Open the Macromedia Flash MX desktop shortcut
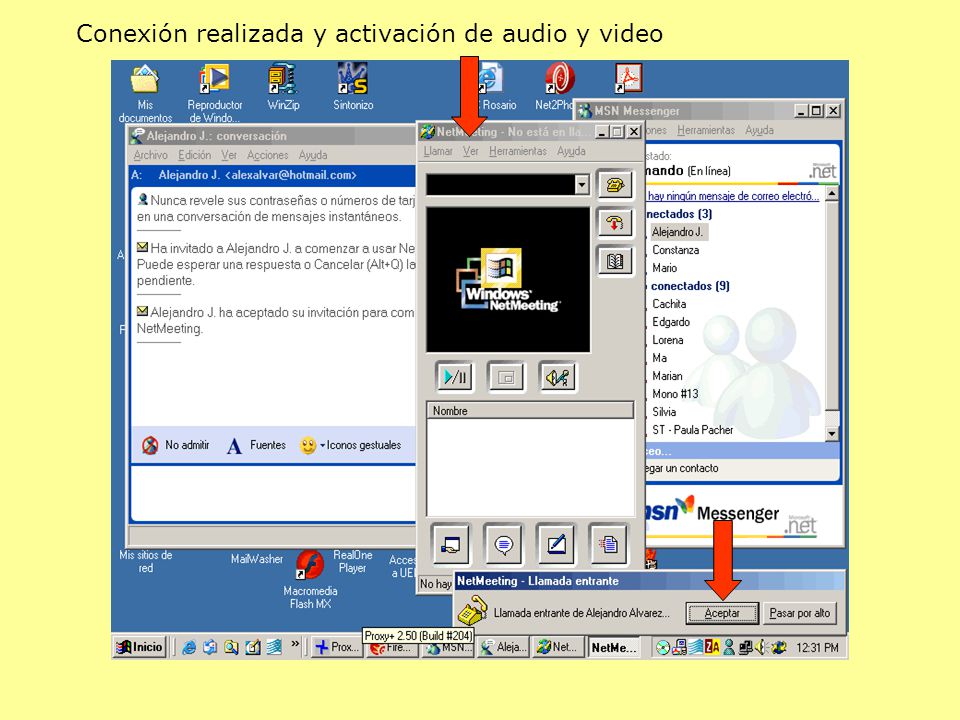 (x=310, y=580)
